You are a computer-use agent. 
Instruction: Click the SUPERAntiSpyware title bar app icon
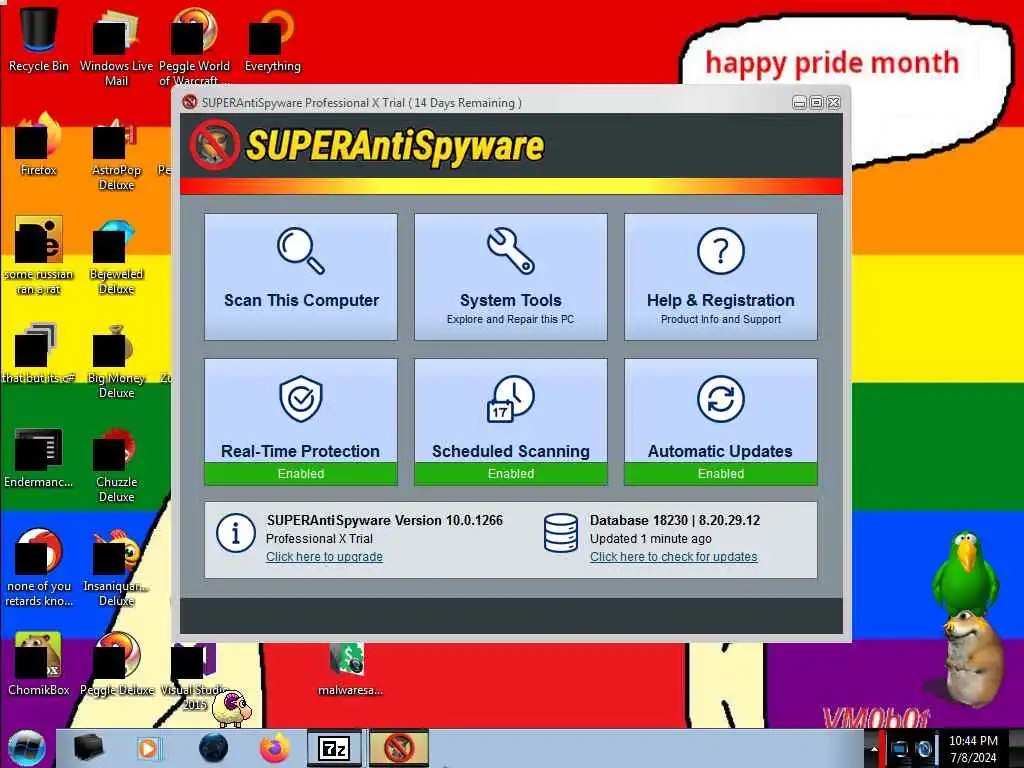click(189, 103)
